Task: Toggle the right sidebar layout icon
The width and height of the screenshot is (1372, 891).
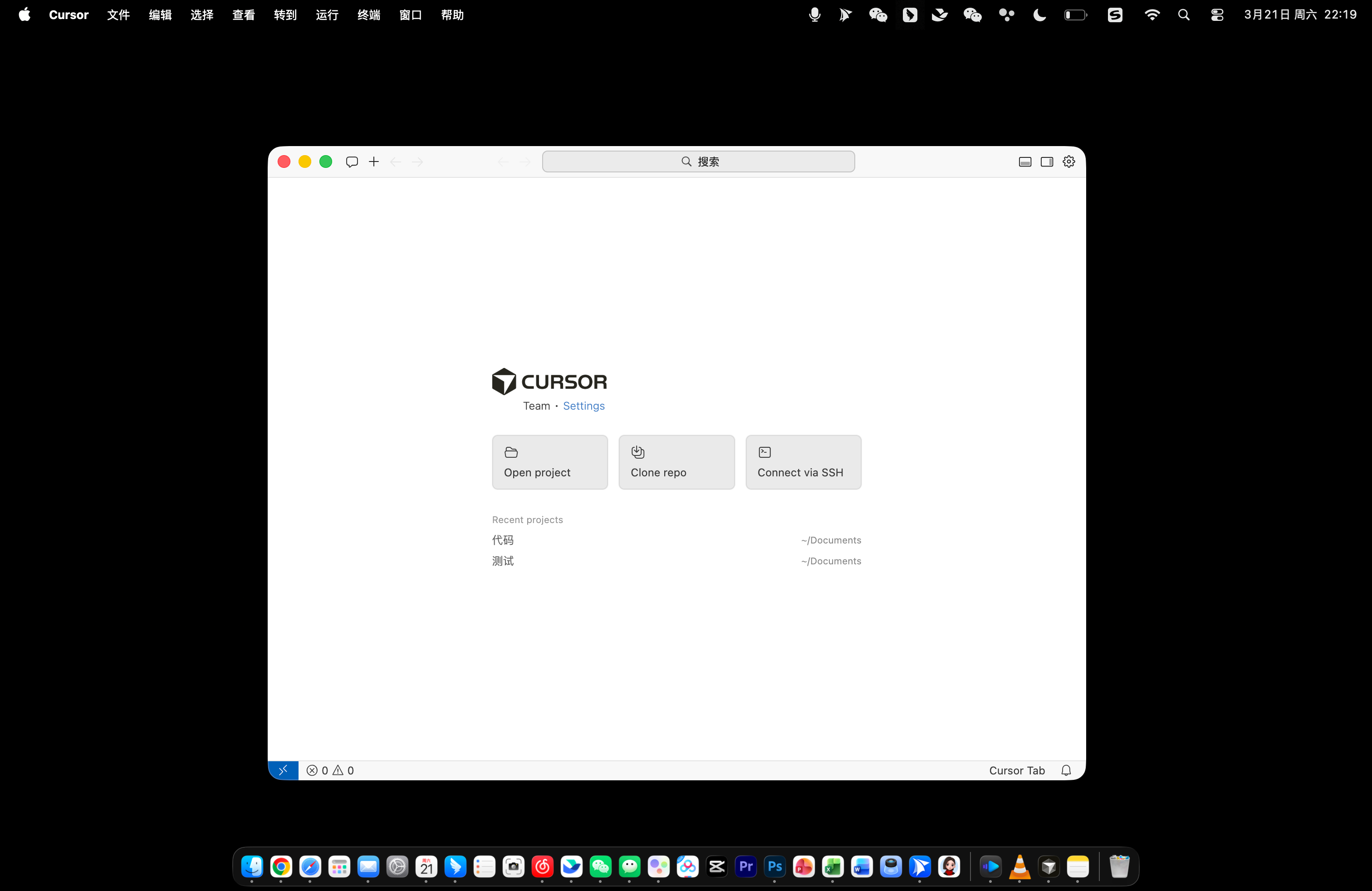Action: point(1046,162)
